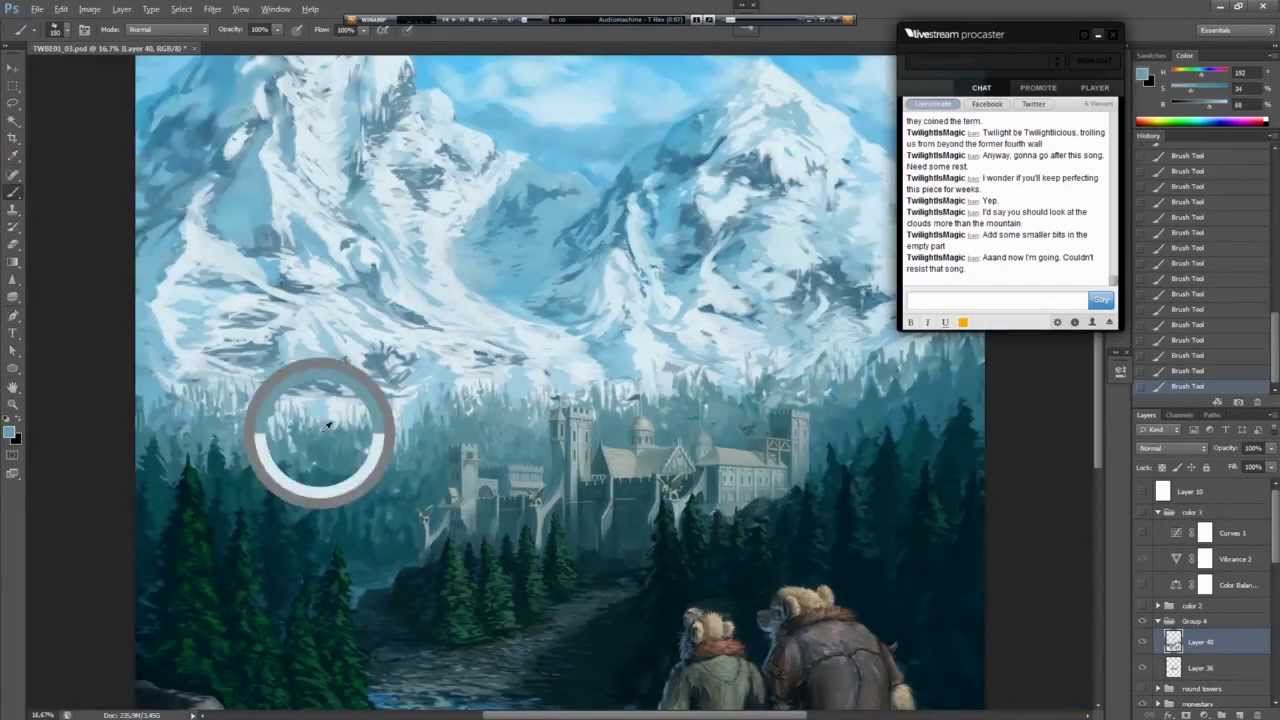This screenshot has height=720, width=1280.
Task: Select the Zoom tool in toolbar
Action: point(12,405)
